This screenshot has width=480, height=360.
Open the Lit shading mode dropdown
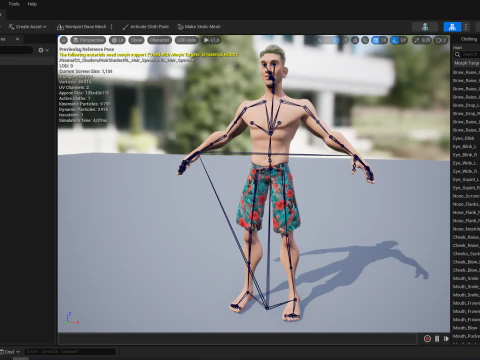pos(117,40)
